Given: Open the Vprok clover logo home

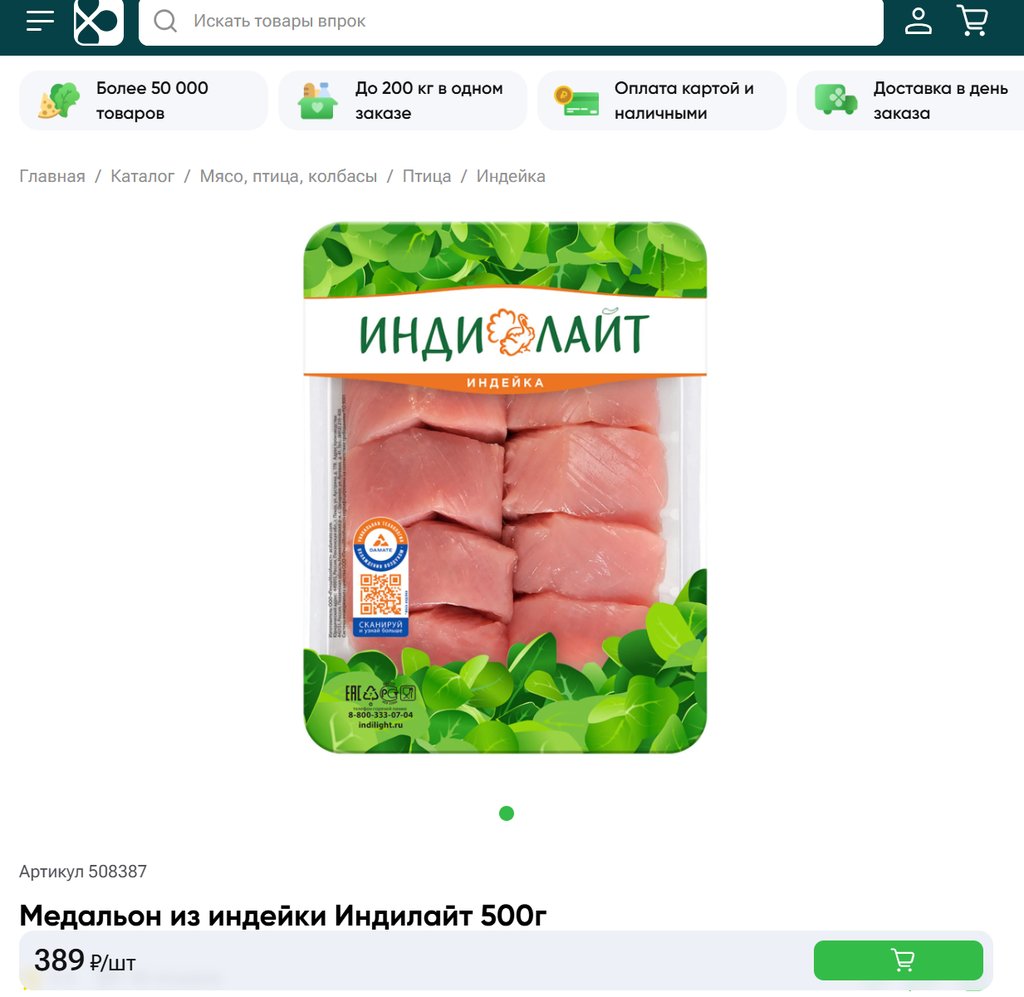Looking at the screenshot, I should 99,22.
